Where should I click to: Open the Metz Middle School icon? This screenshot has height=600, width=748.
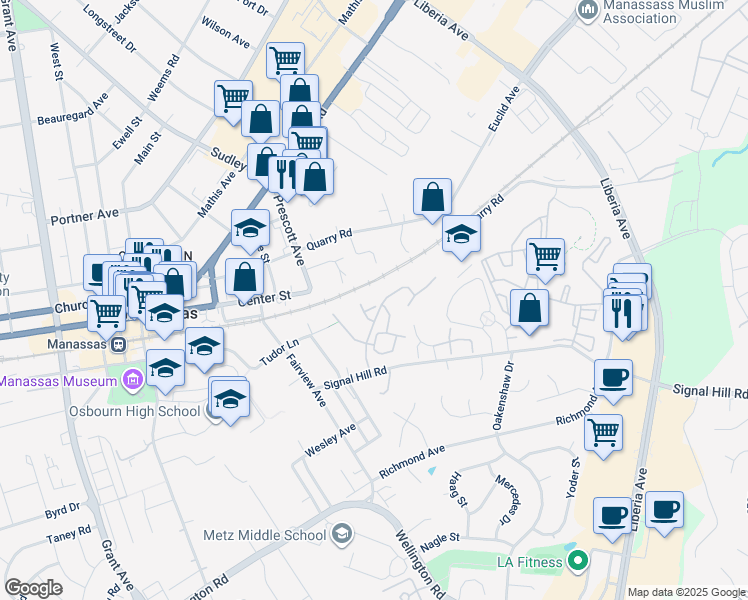point(343,534)
